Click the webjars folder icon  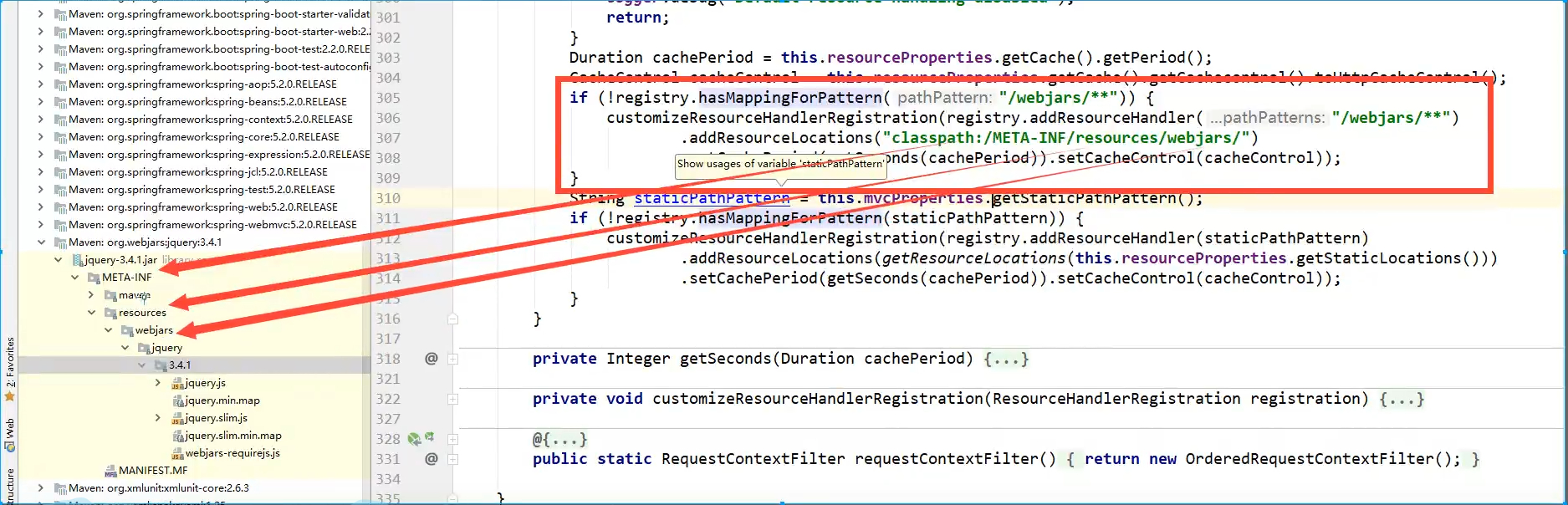pyautogui.click(x=127, y=330)
